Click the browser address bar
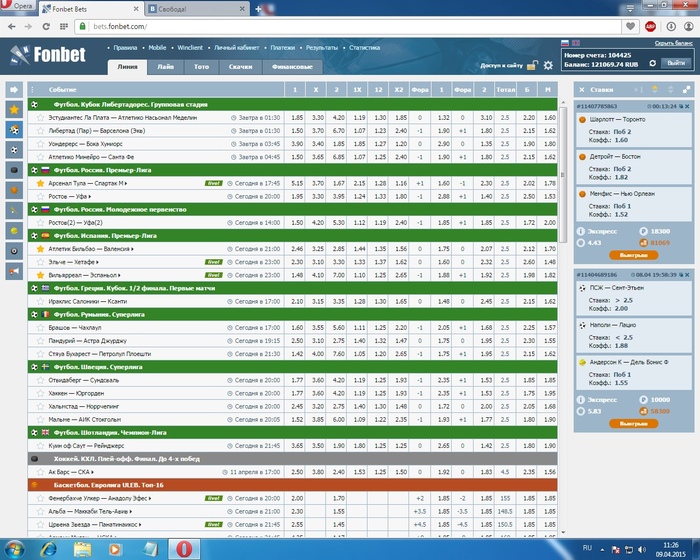 click(348, 26)
